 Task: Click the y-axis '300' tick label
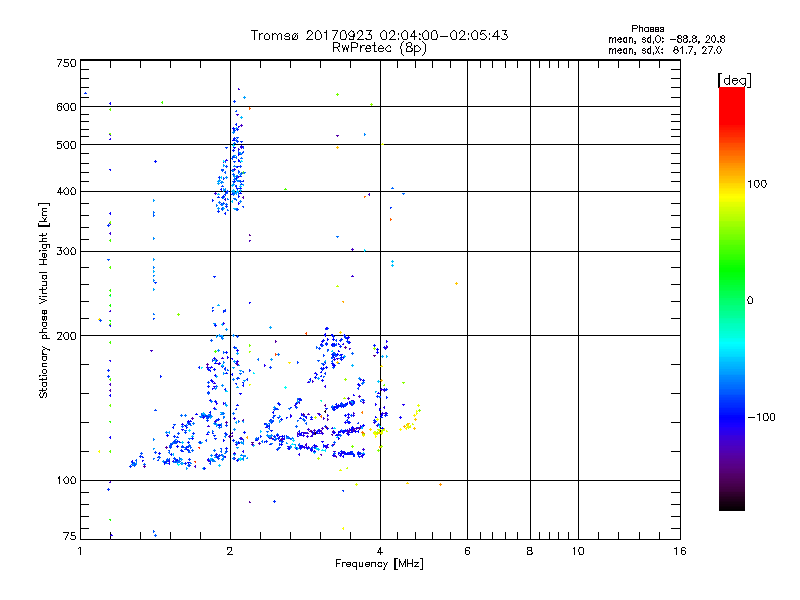pyautogui.click(x=66, y=252)
